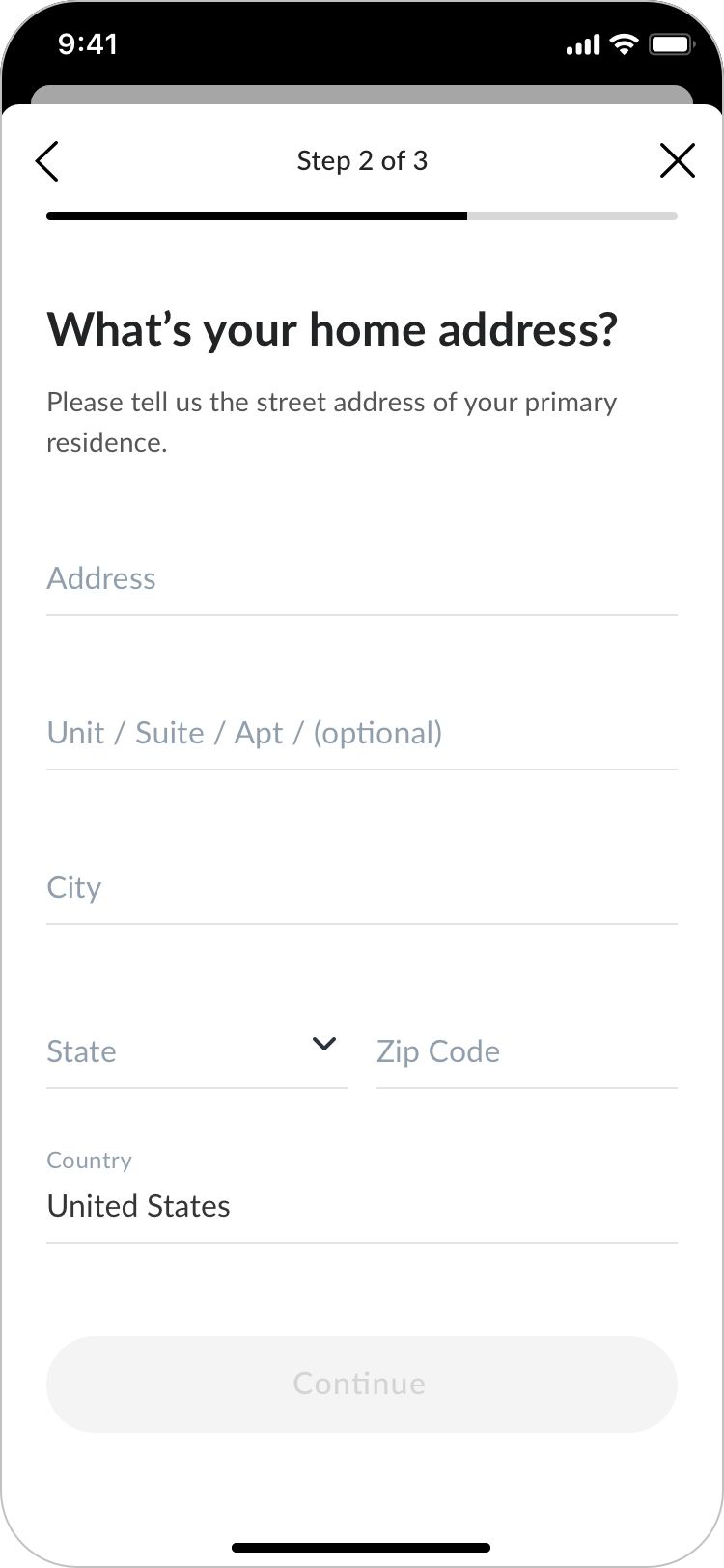Tap the Step 2 of 3 title
The height and width of the screenshot is (1568, 724).
click(362, 160)
